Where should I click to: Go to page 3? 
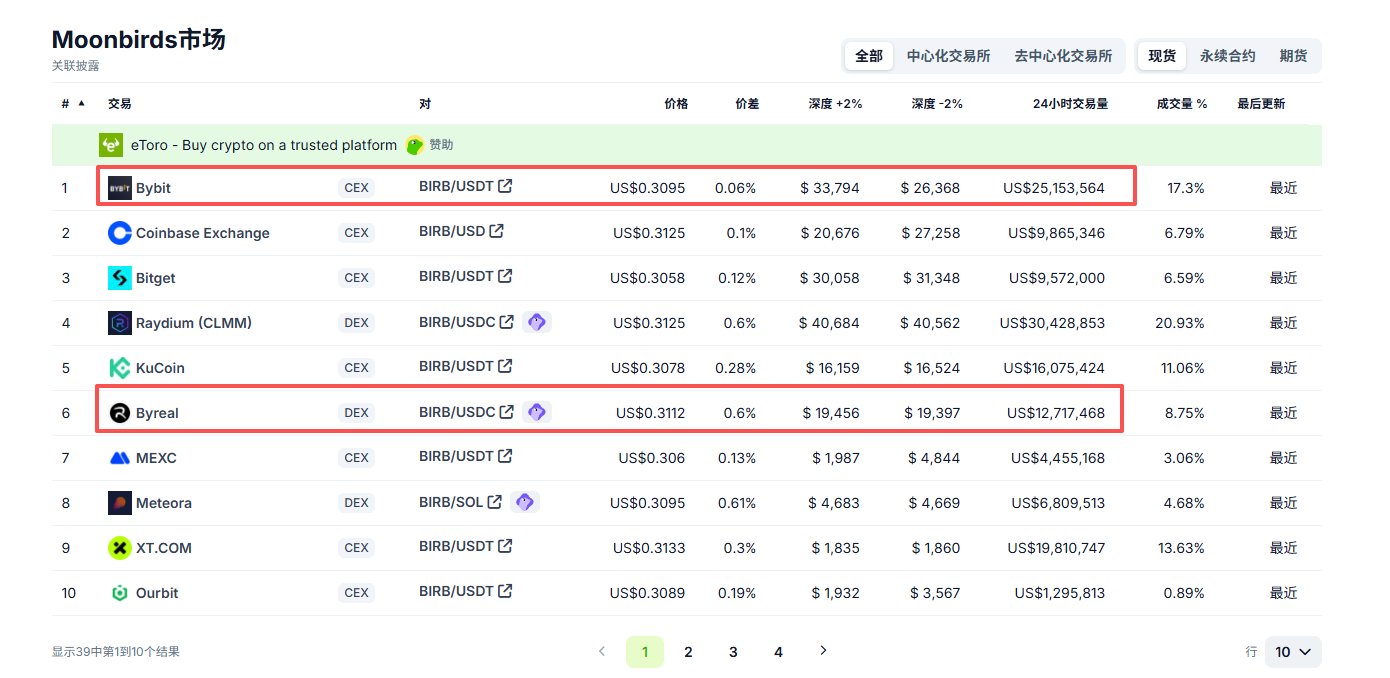[733, 652]
